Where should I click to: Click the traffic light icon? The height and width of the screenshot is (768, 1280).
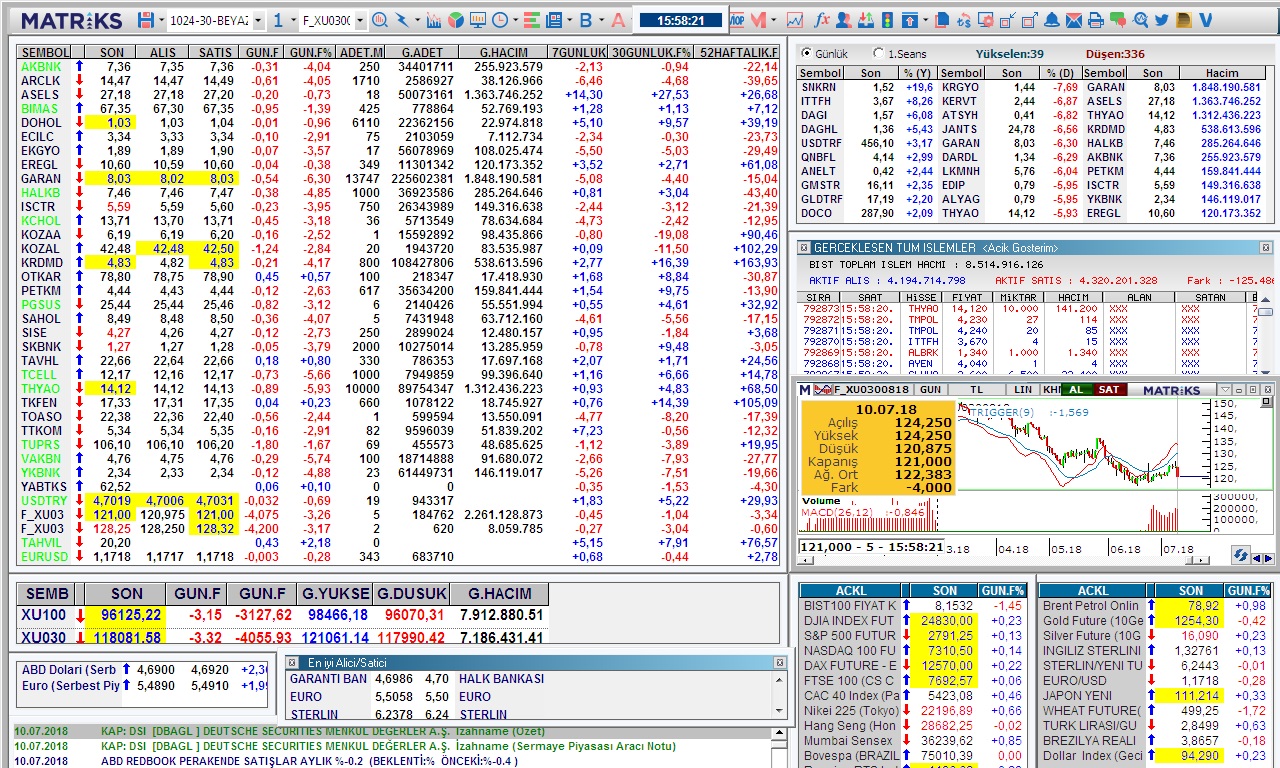point(886,20)
